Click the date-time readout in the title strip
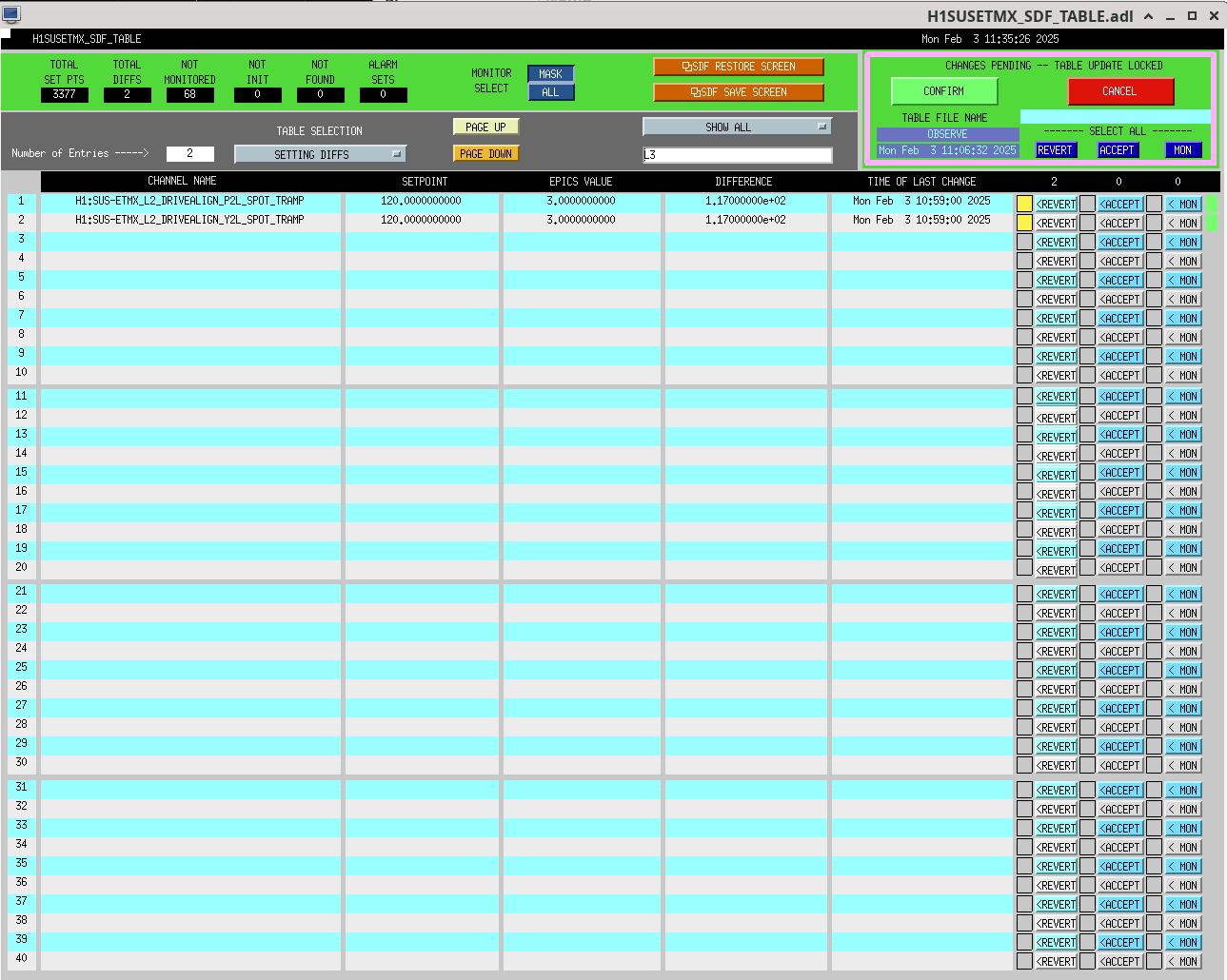This screenshot has height=980, width=1227. coord(990,39)
